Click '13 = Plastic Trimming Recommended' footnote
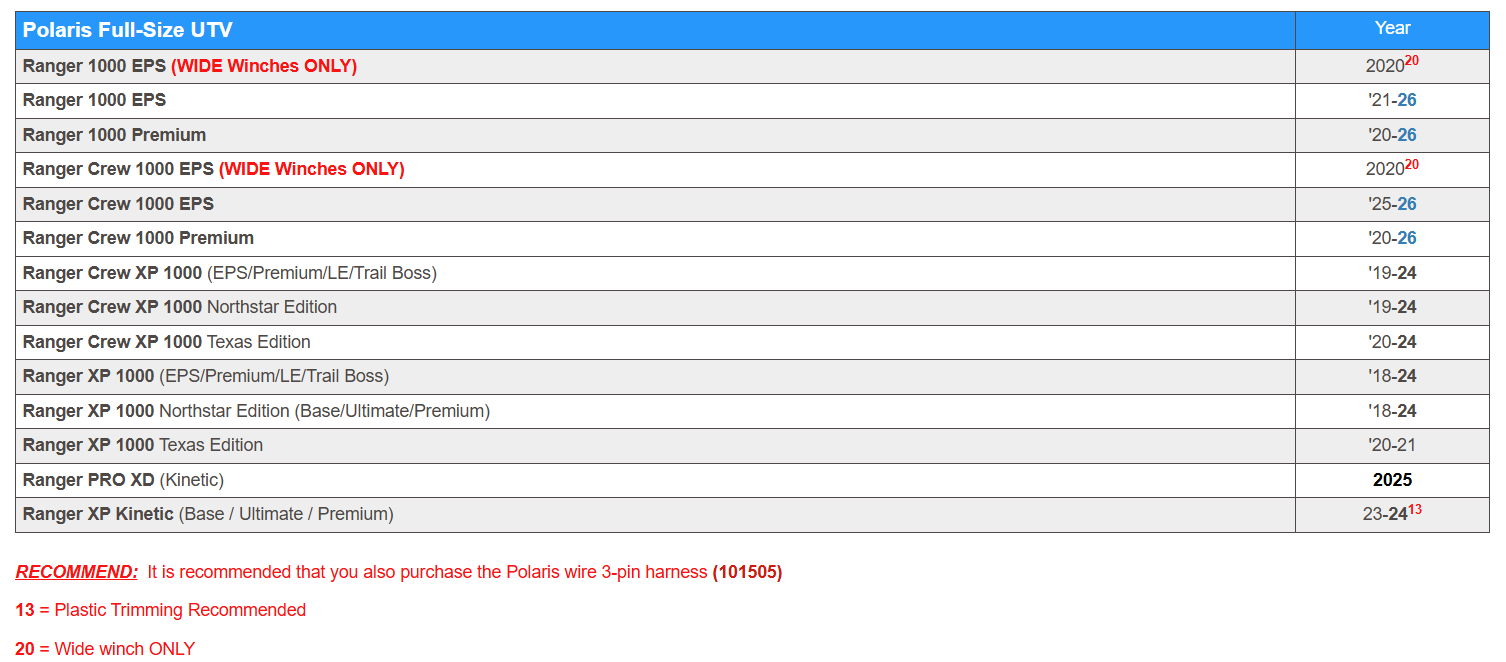 (161, 610)
